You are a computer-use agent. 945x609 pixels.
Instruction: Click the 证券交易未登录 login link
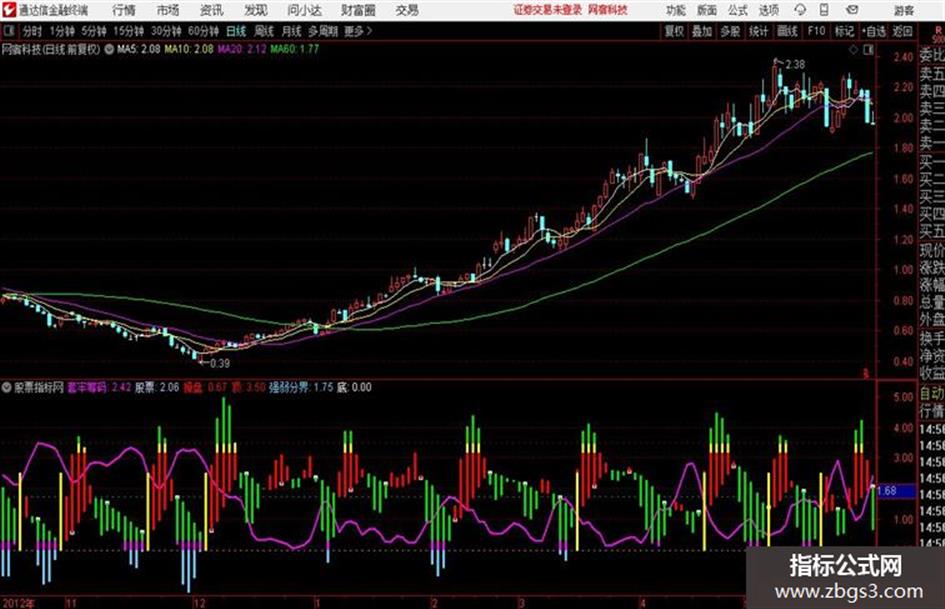(548, 10)
